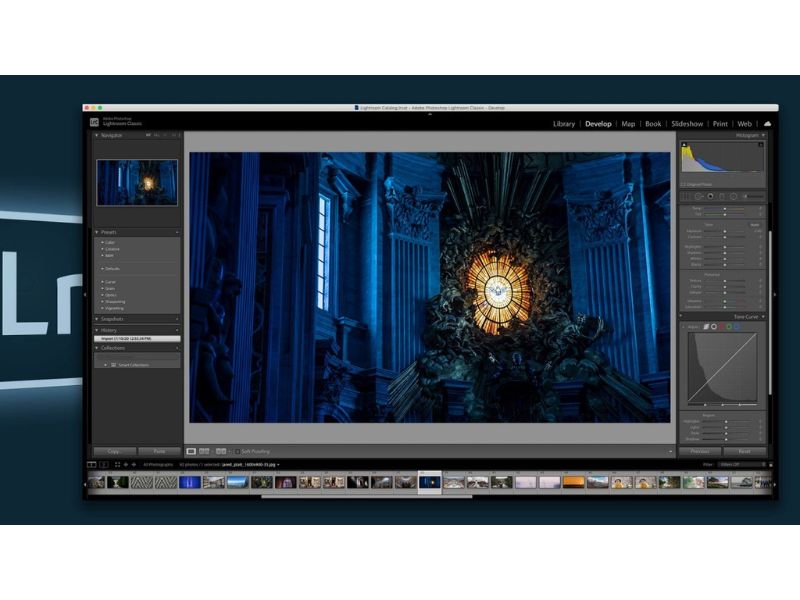Select the Crop Overlay tool icon
This screenshot has width=800, height=600.
(686, 196)
